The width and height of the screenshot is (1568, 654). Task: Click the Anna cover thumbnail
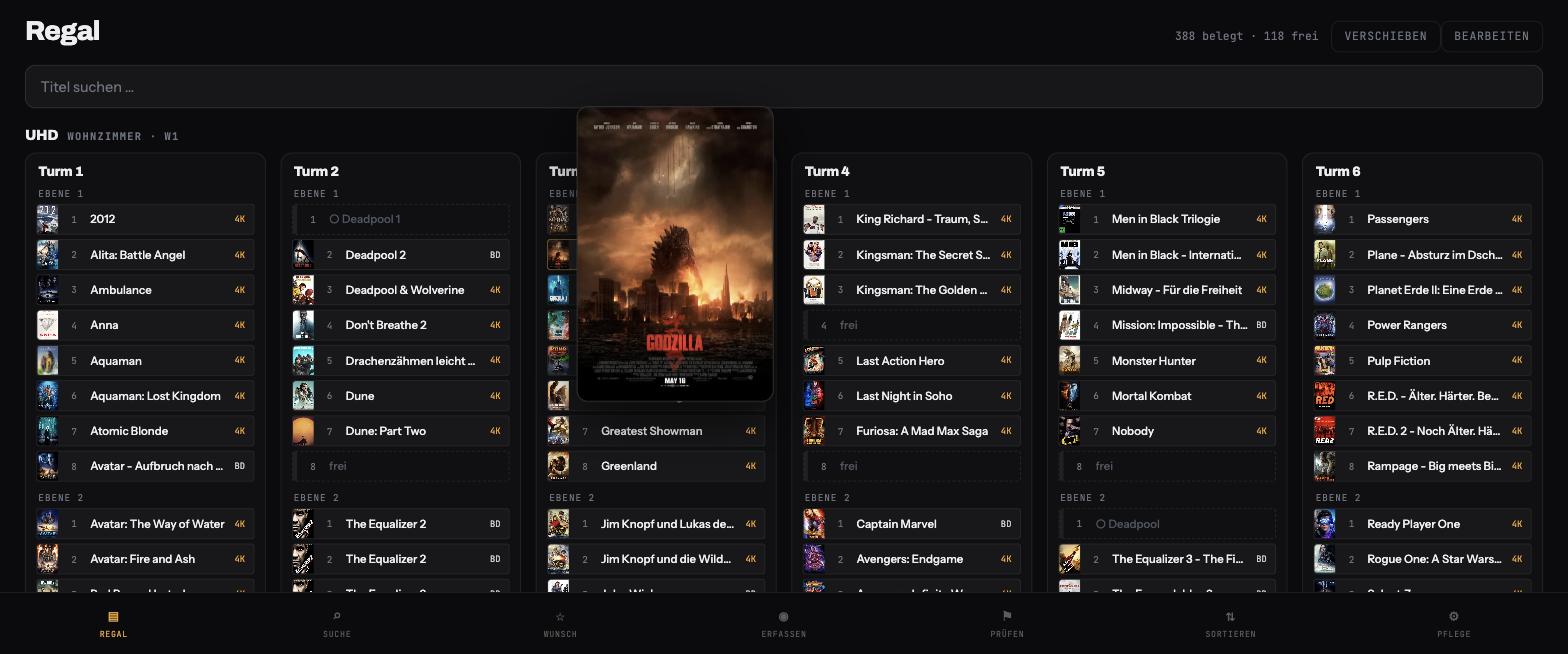click(47, 325)
